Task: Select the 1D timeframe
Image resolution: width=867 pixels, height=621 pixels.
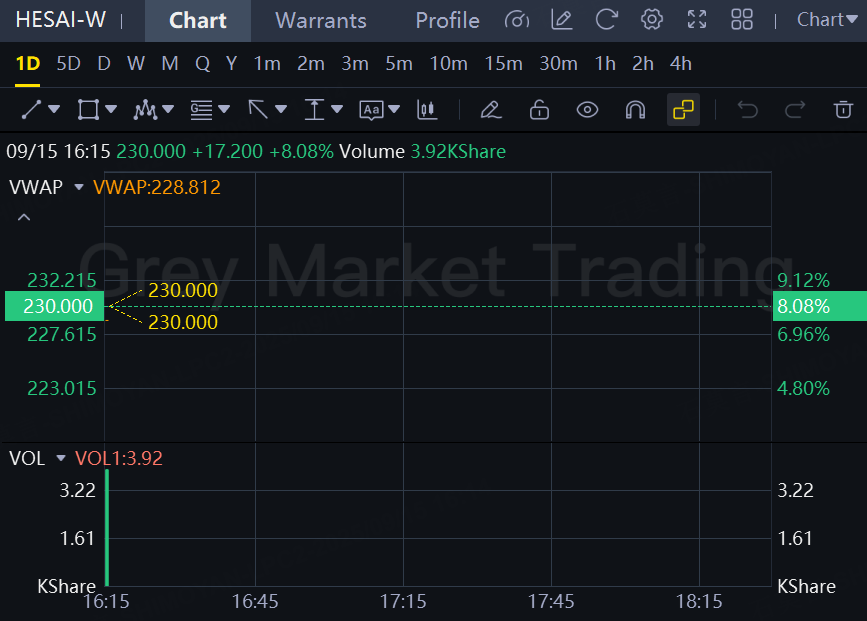Action: coord(28,64)
